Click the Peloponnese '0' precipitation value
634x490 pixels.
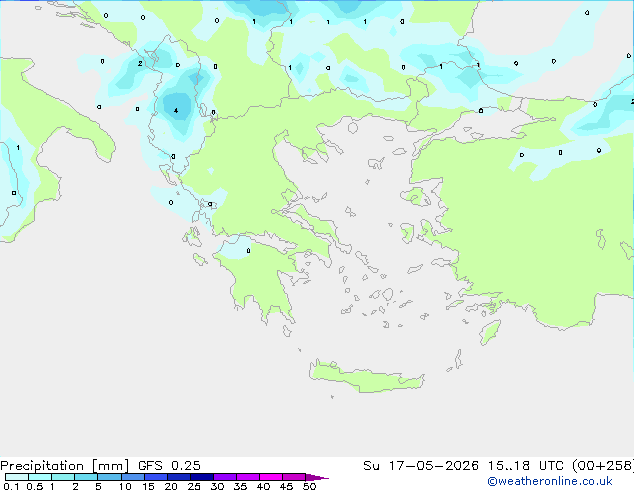point(248,251)
